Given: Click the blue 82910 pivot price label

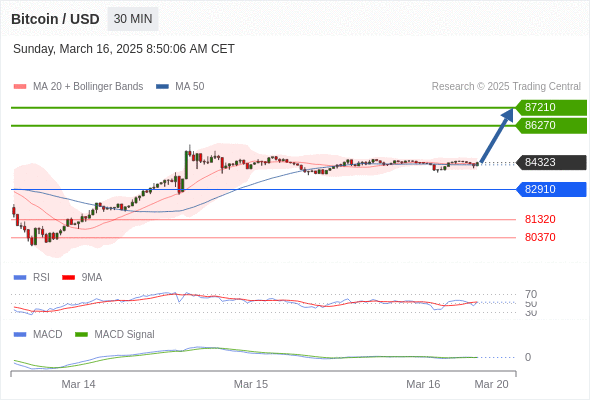Looking at the screenshot, I should [x=551, y=189].
